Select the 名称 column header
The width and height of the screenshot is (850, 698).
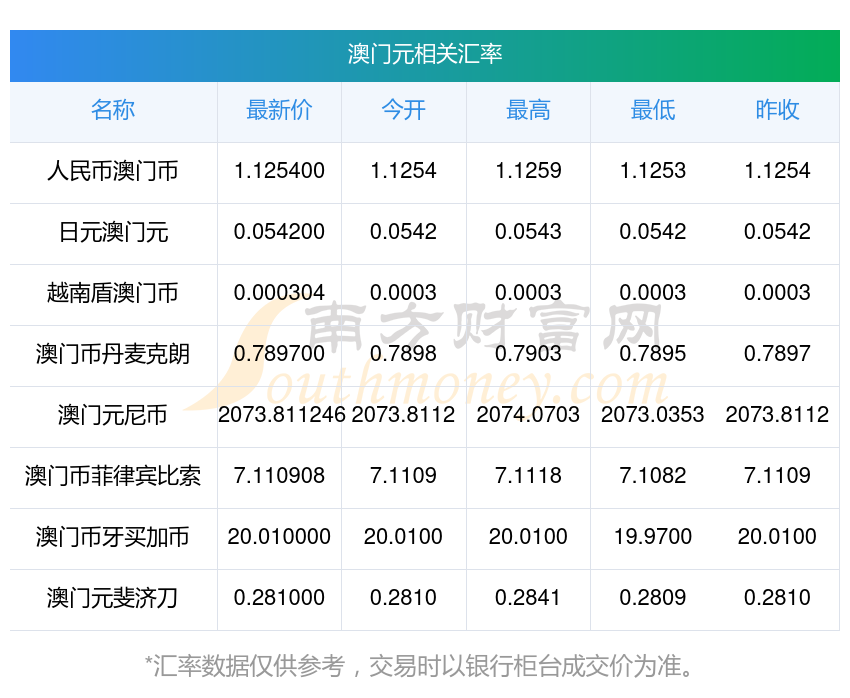(113, 110)
